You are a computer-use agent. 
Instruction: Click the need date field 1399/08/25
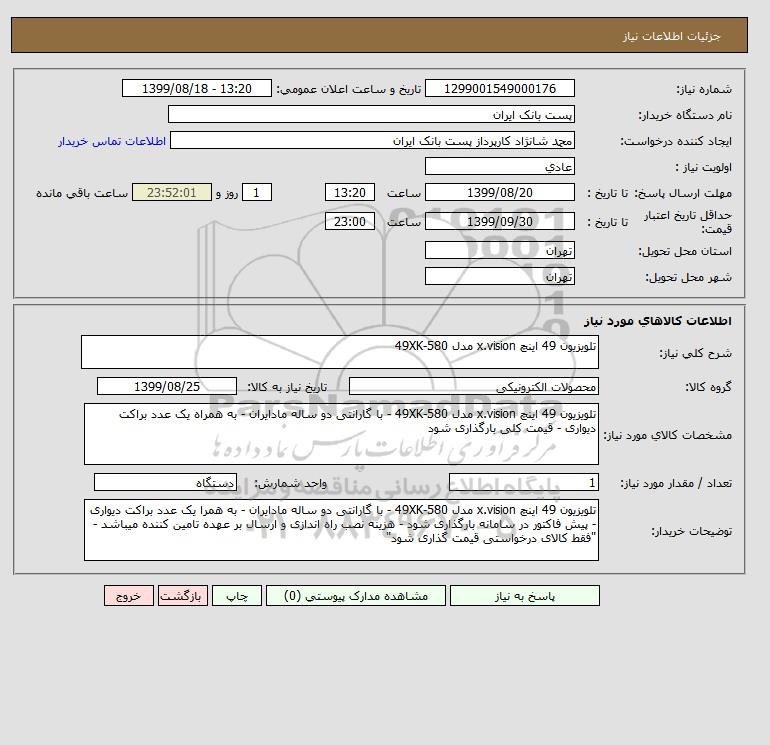(167, 387)
